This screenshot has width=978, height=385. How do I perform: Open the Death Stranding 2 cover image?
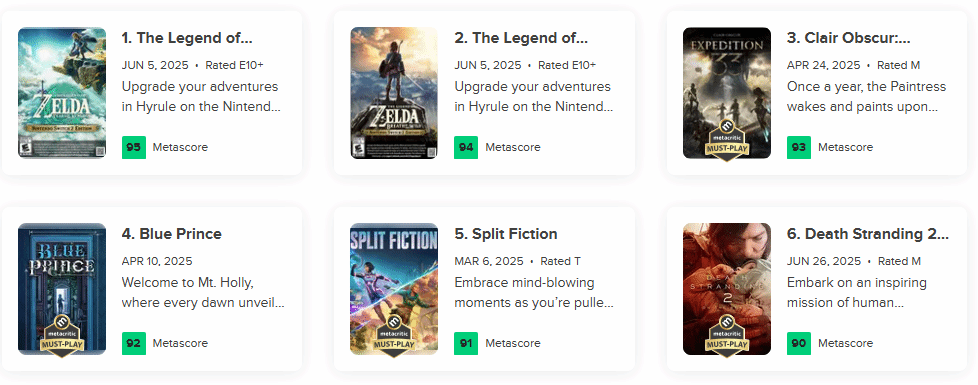pyautogui.click(x=727, y=289)
